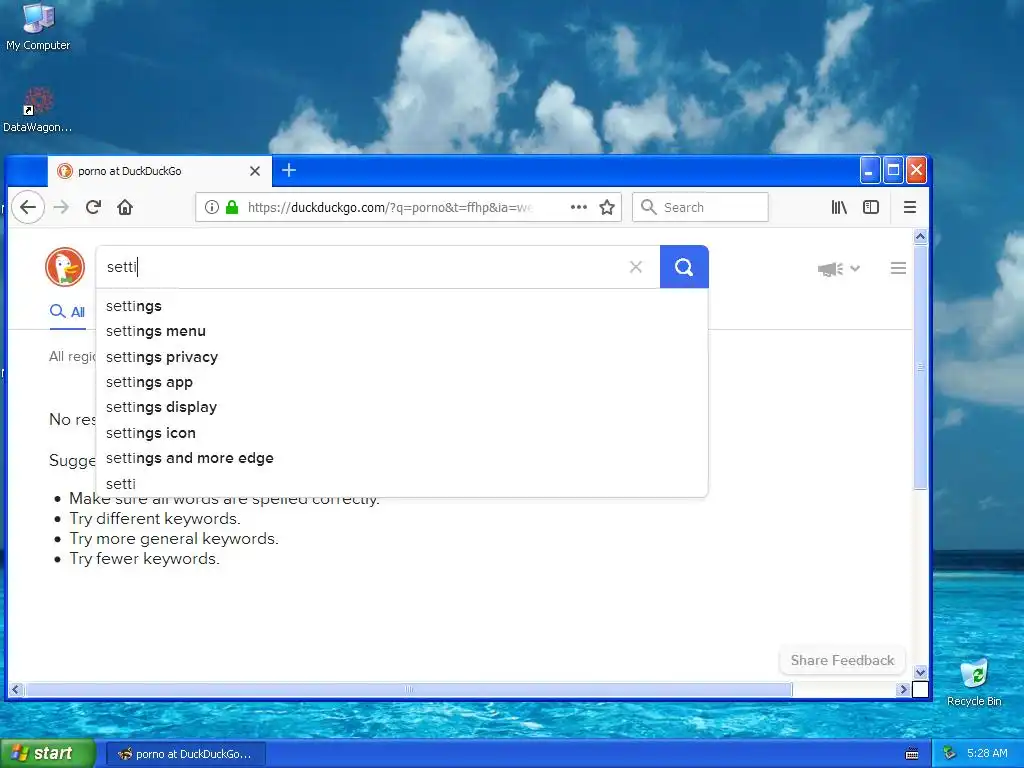Open the megaphone news dropdown
This screenshot has height=768, width=1024.
tap(839, 268)
